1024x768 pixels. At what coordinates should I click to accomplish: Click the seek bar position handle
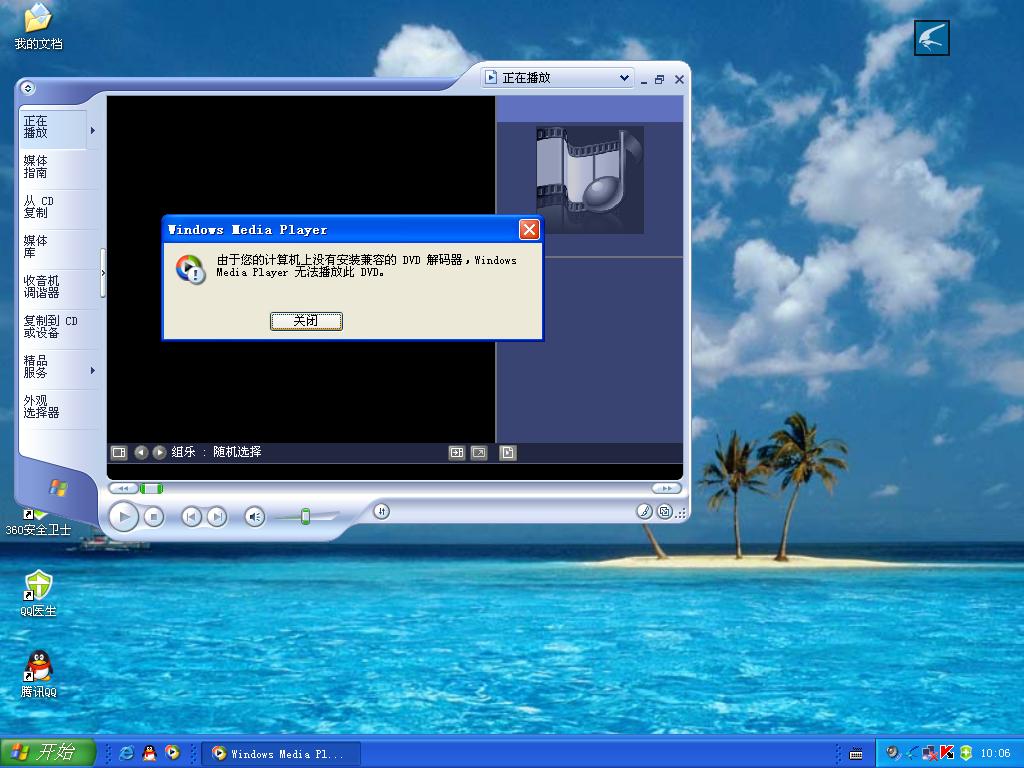(151, 488)
